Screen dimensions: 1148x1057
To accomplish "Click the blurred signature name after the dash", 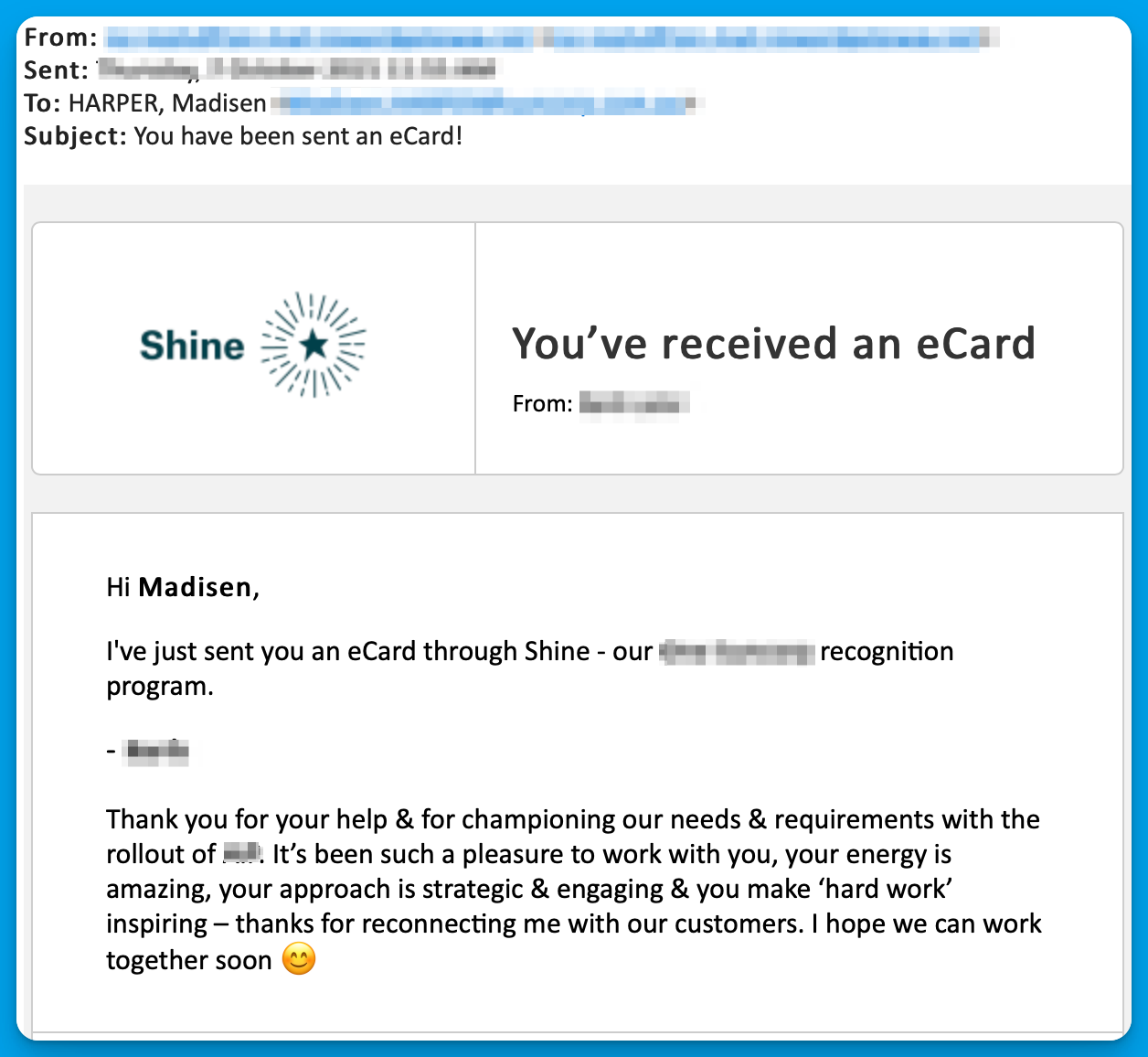I will tap(157, 752).
